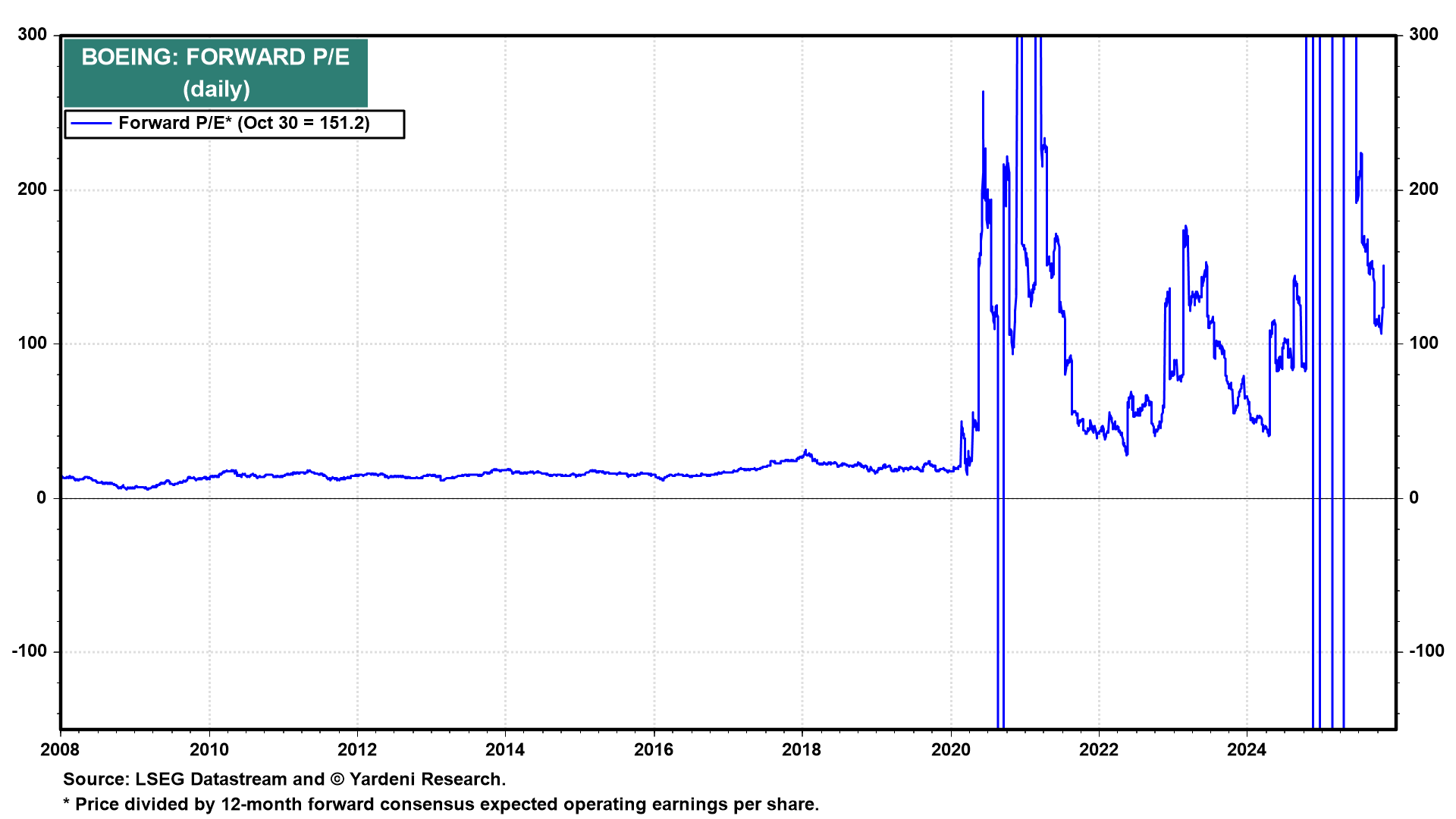The width and height of the screenshot is (1456, 819).
Task: Click the 2022 x-axis label
Action: point(1099,750)
